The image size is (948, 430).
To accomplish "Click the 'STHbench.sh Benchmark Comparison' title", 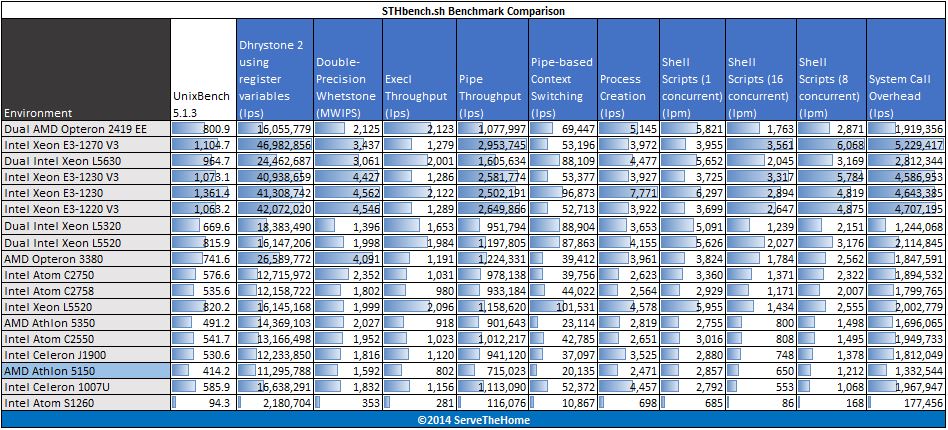I will pyautogui.click(x=474, y=11).
